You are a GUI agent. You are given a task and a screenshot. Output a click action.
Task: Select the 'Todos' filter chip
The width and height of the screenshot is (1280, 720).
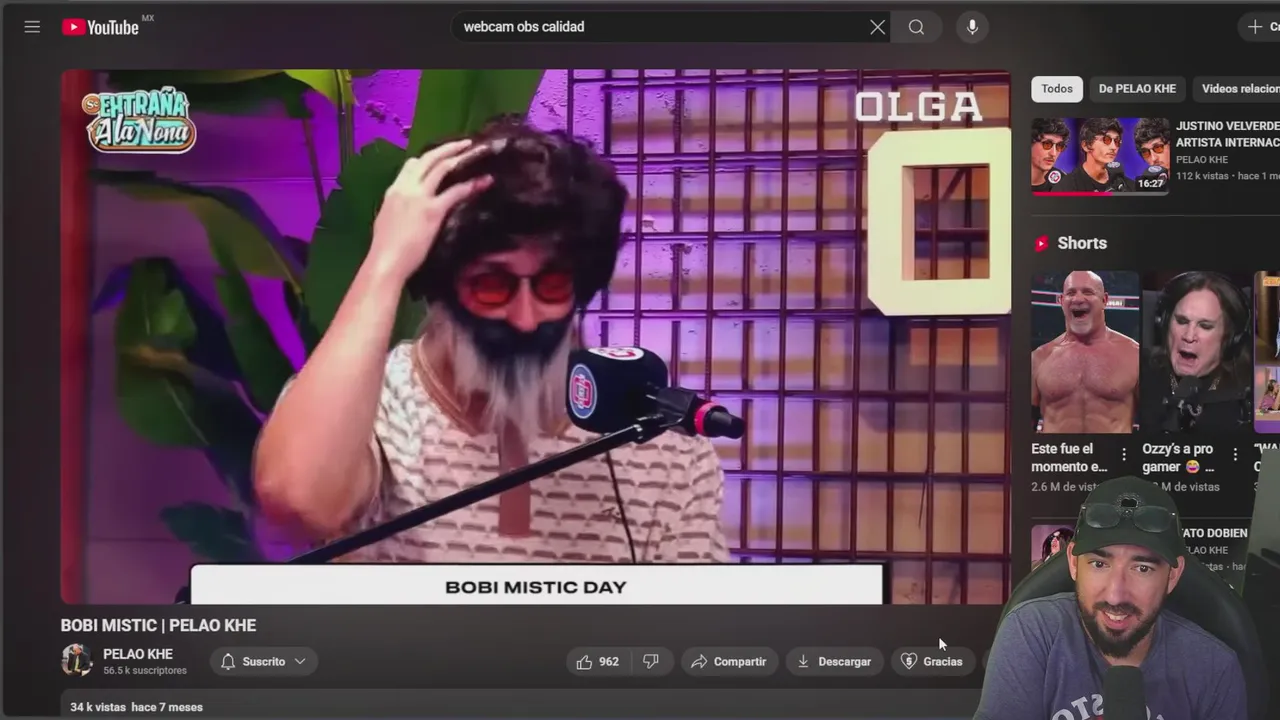tap(1057, 89)
